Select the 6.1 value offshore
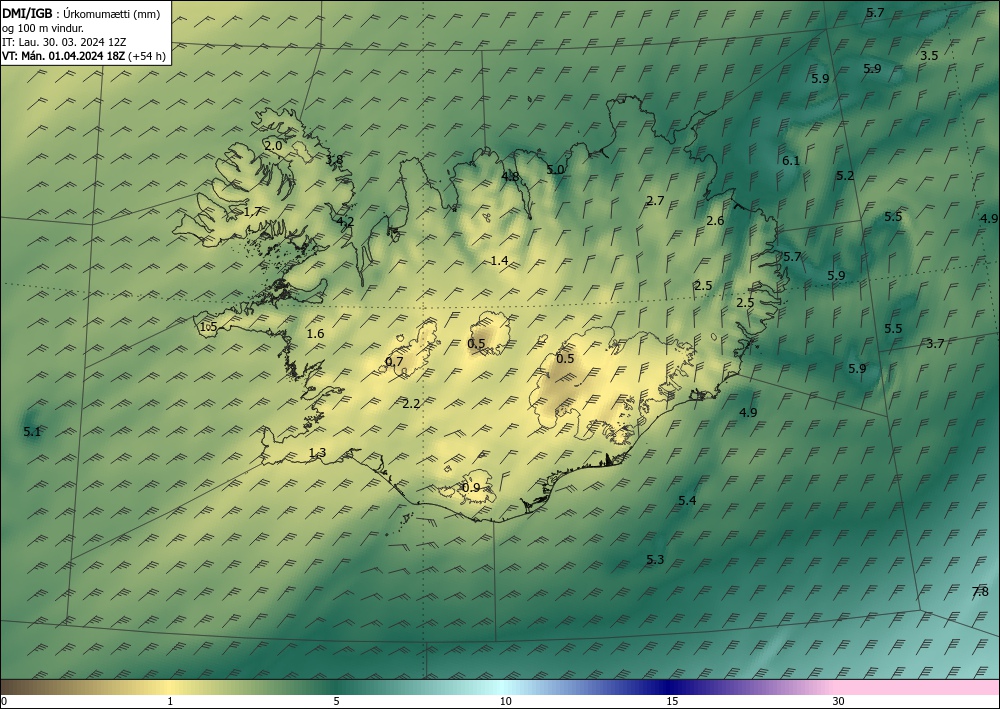This screenshot has height=709, width=1000. pyautogui.click(x=791, y=161)
